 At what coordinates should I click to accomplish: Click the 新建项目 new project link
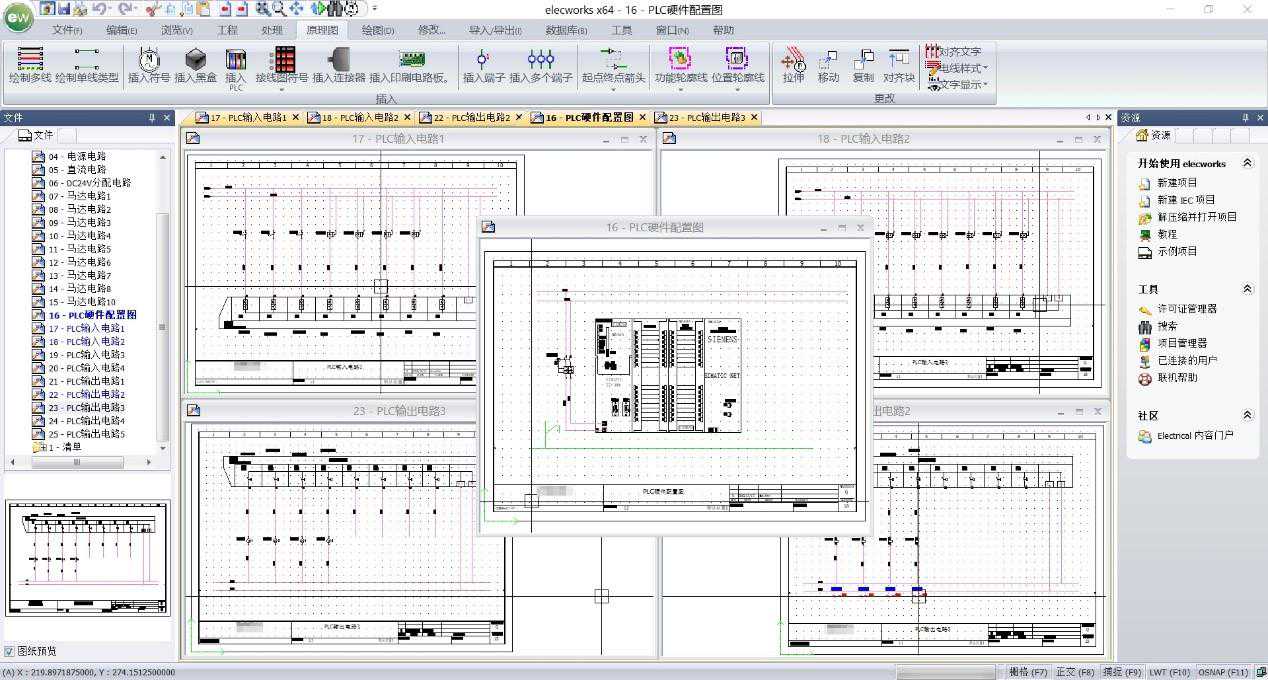pyautogui.click(x=1176, y=183)
